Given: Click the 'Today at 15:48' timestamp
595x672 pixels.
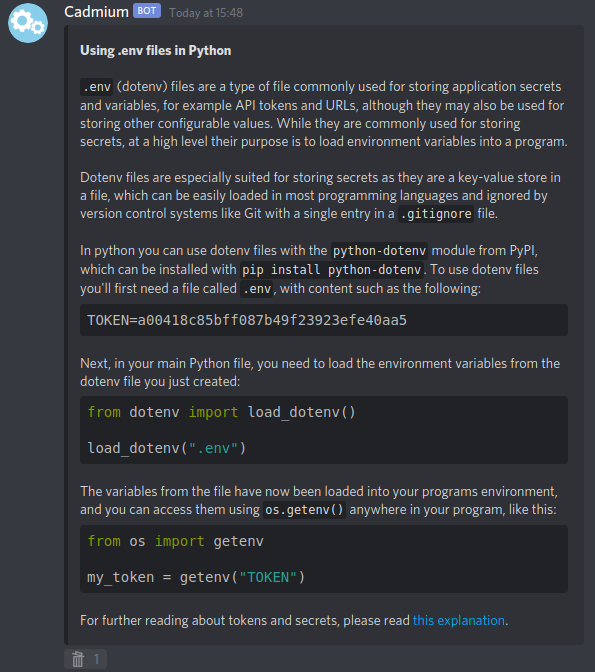Looking at the screenshot, I should tap(206, 13).
